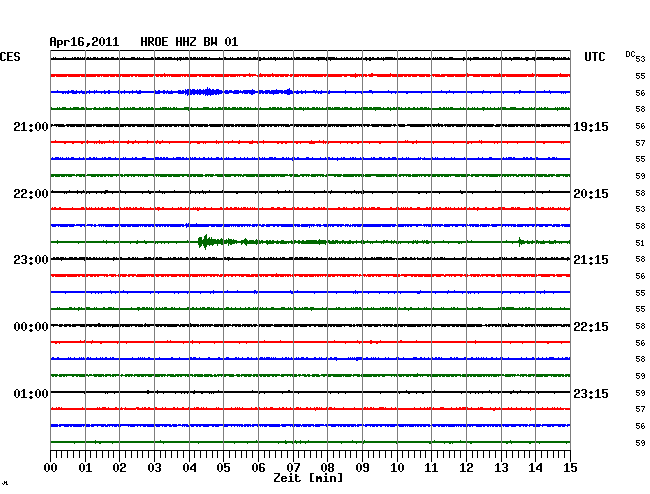Click the 22:00 local time label
Screen dimensions: 650x494
[31, 194]
